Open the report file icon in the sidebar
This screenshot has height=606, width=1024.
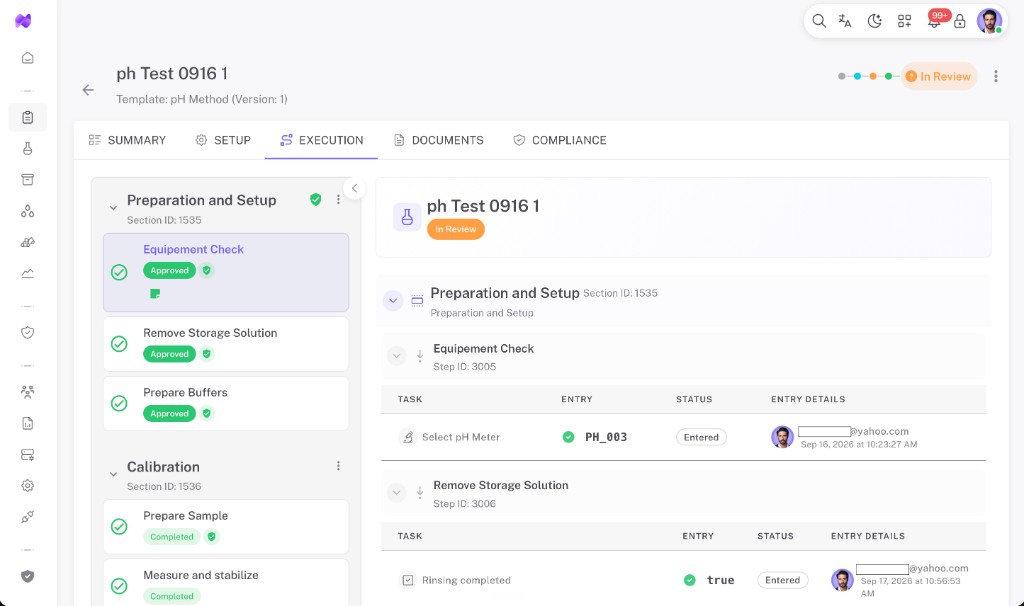point(27,423)
